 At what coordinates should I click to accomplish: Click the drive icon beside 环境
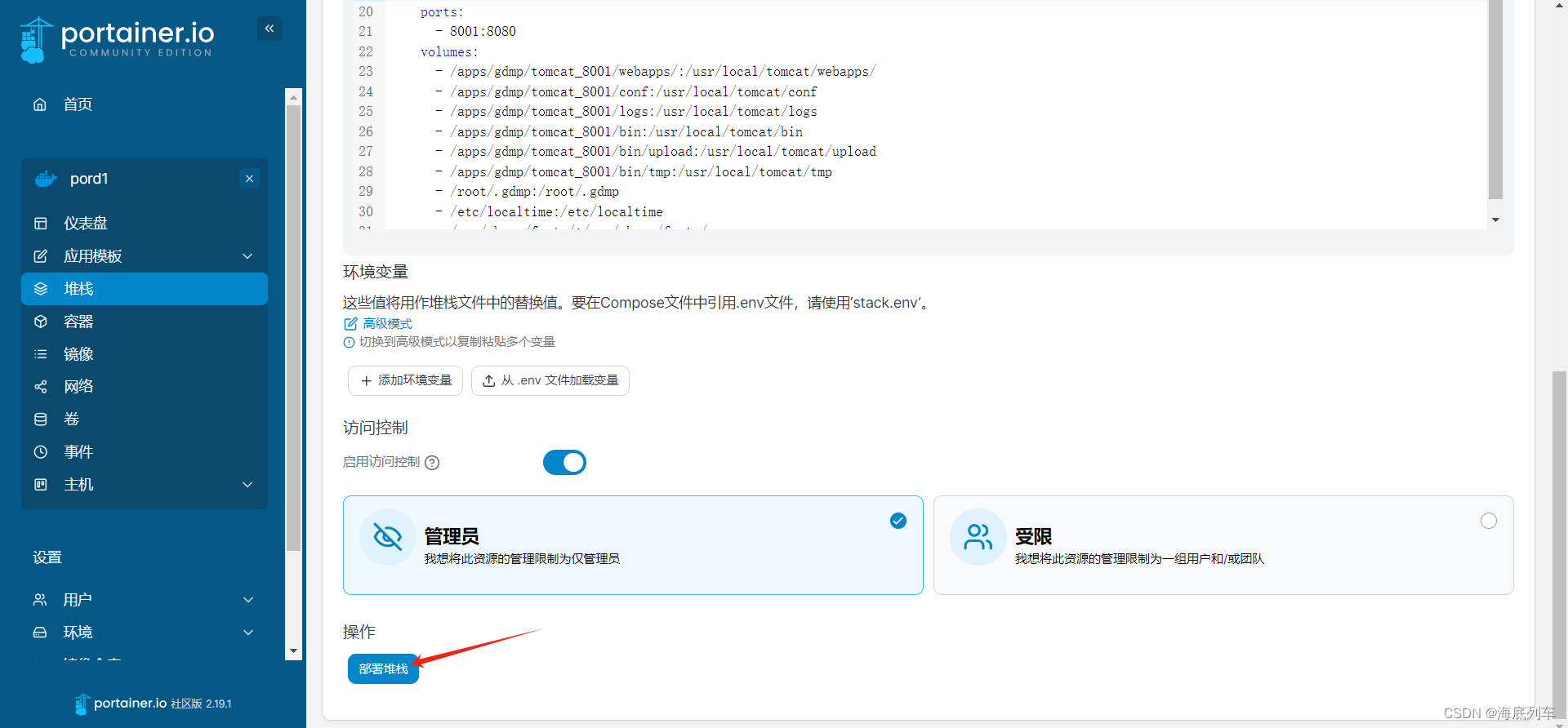pyautogui.click(x=39, y=633)
